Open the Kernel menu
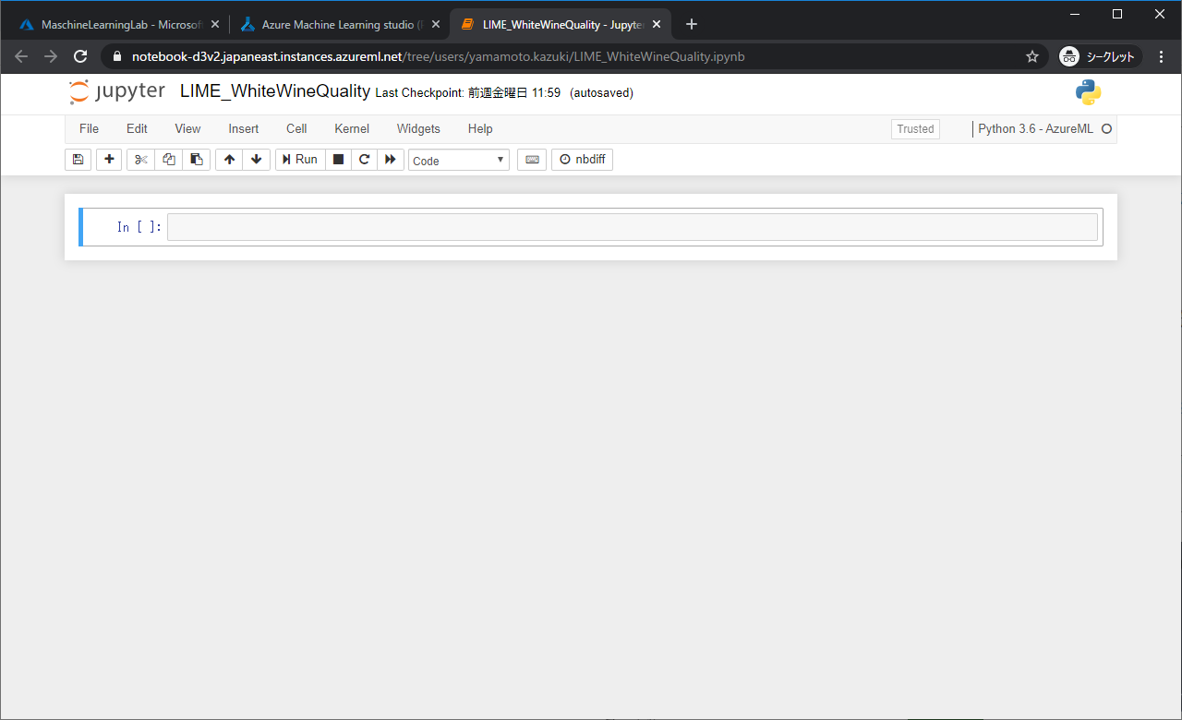The width and height of the screenshot is (1182, 720). tap(351, 129)
